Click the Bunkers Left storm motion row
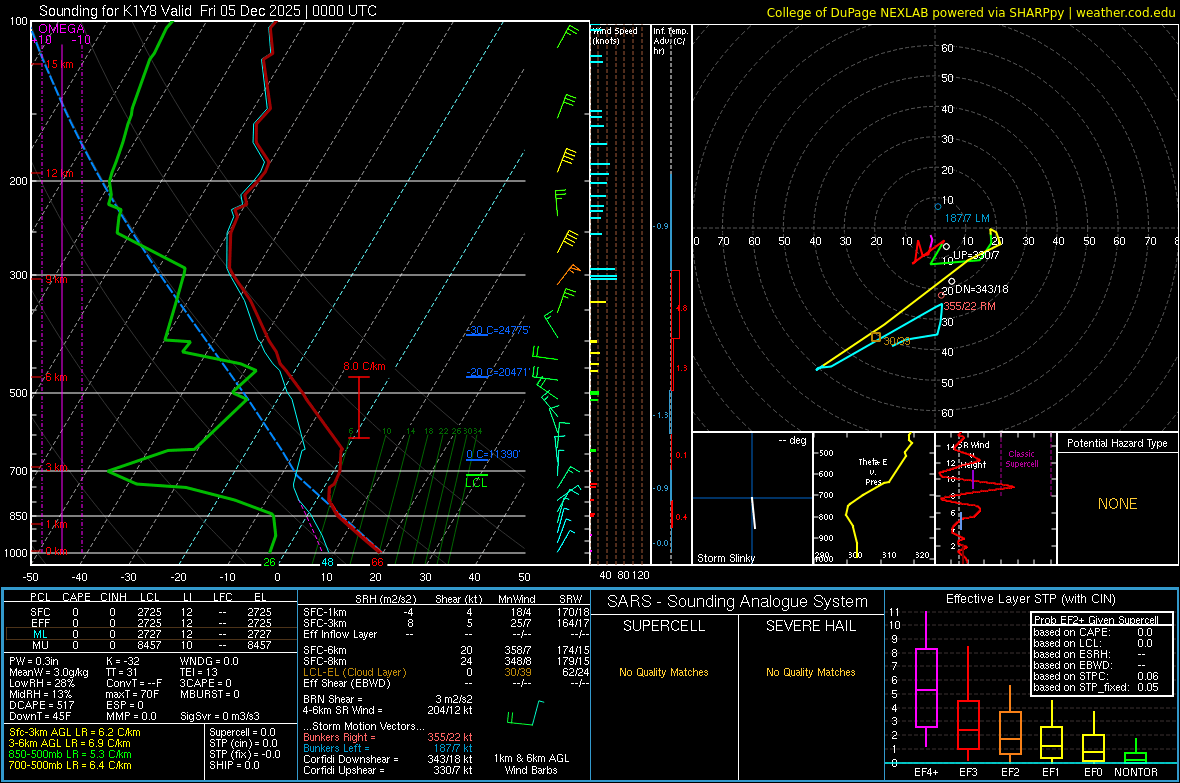 pos(388,749)
